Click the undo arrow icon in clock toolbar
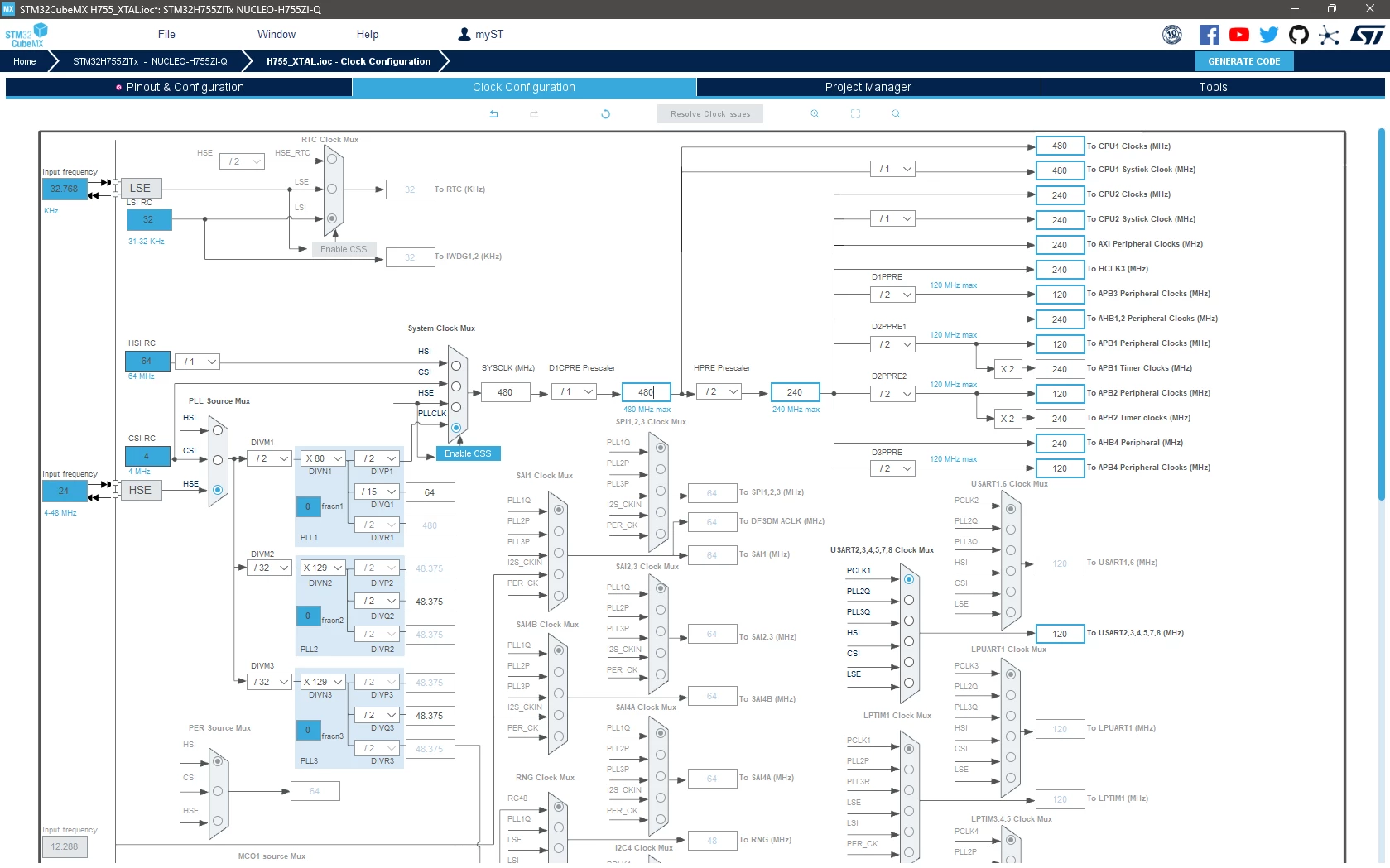The height and width of the screenshot is (868, 1390). 493,114
